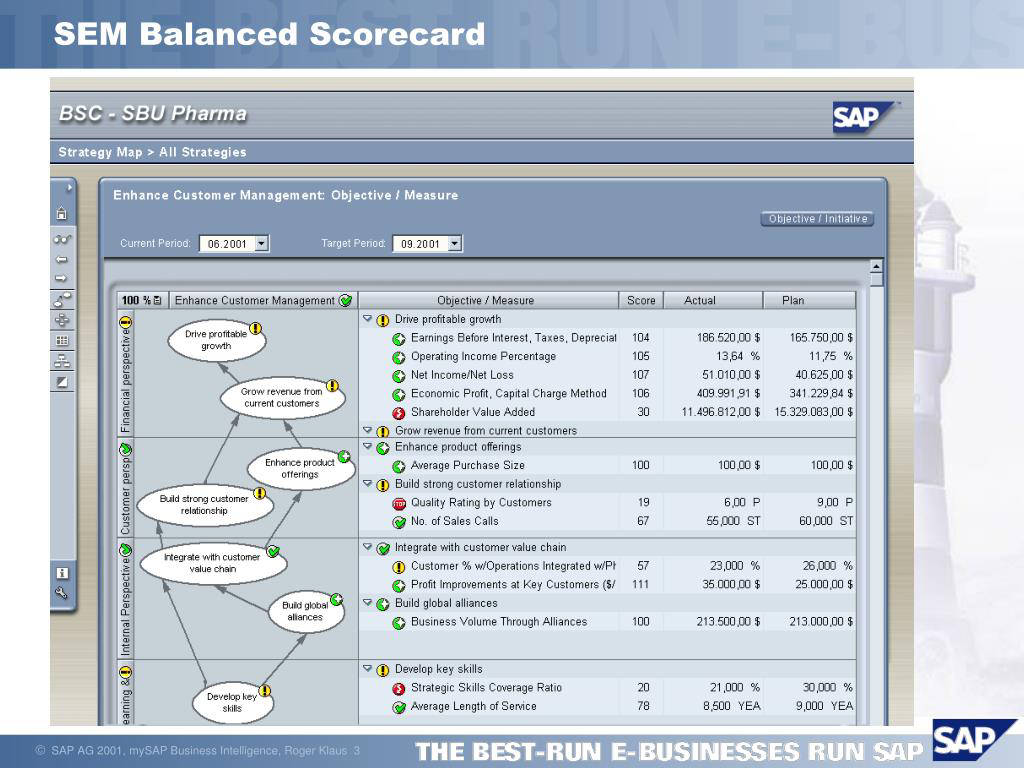Open the table grid view icon
The width and height of the screenshot is (1024, 768).
[62, 340]
